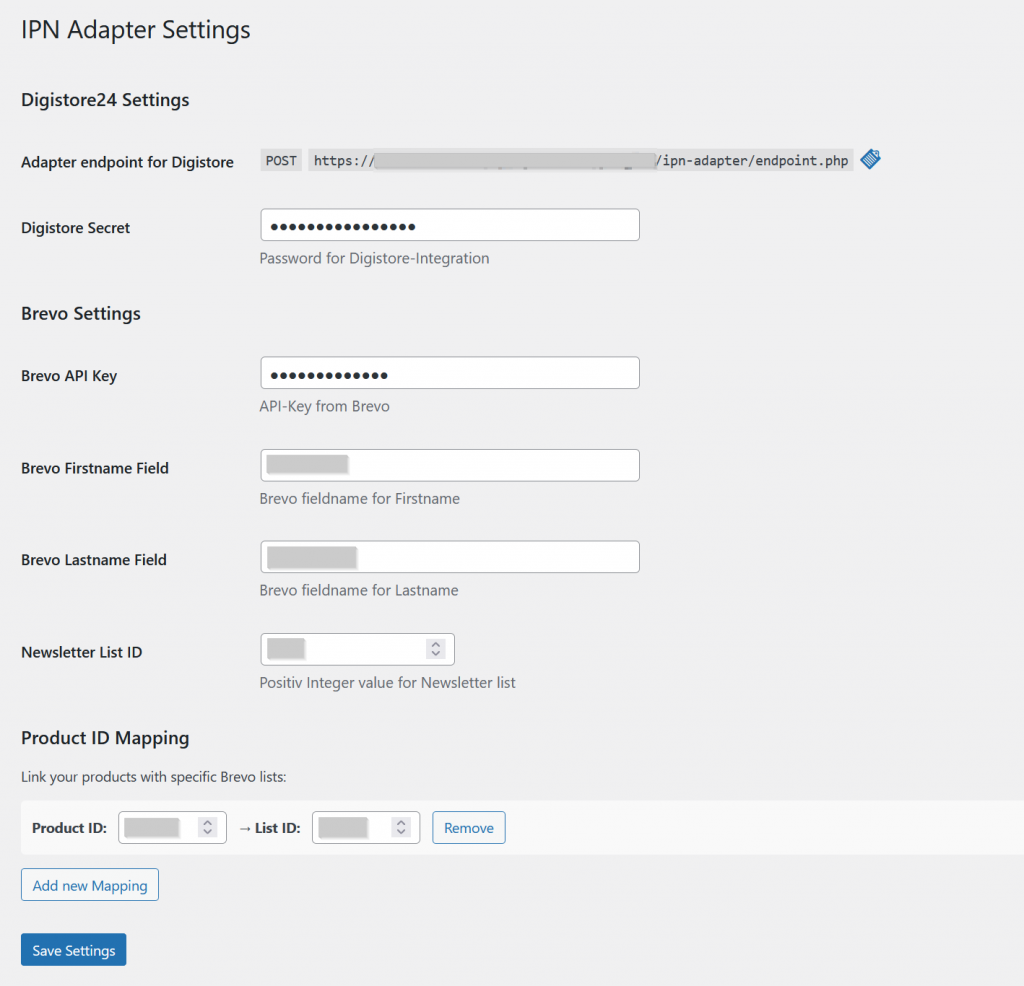Decrement the Product ID using down arrow
1024x986 pixels.
pos(207,832)
